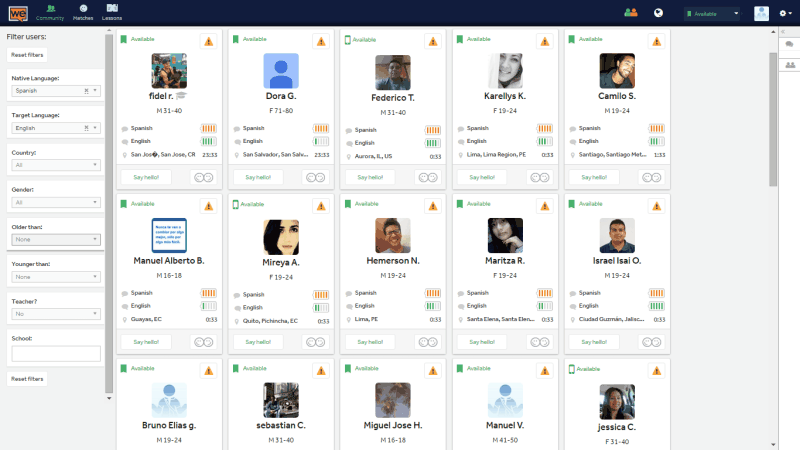Clear the Spanish native language selection
This screenshot has height=450, width=800.
tap(86, 91)
